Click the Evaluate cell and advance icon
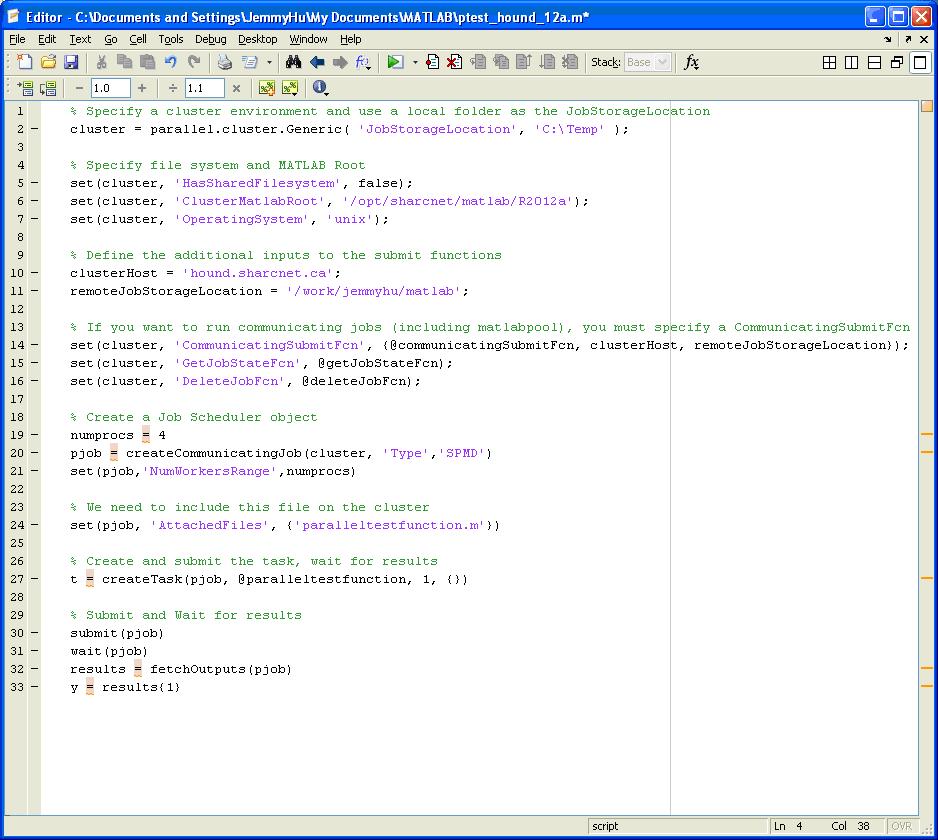This screenshot has height=840, width=938. pos(46,88)
